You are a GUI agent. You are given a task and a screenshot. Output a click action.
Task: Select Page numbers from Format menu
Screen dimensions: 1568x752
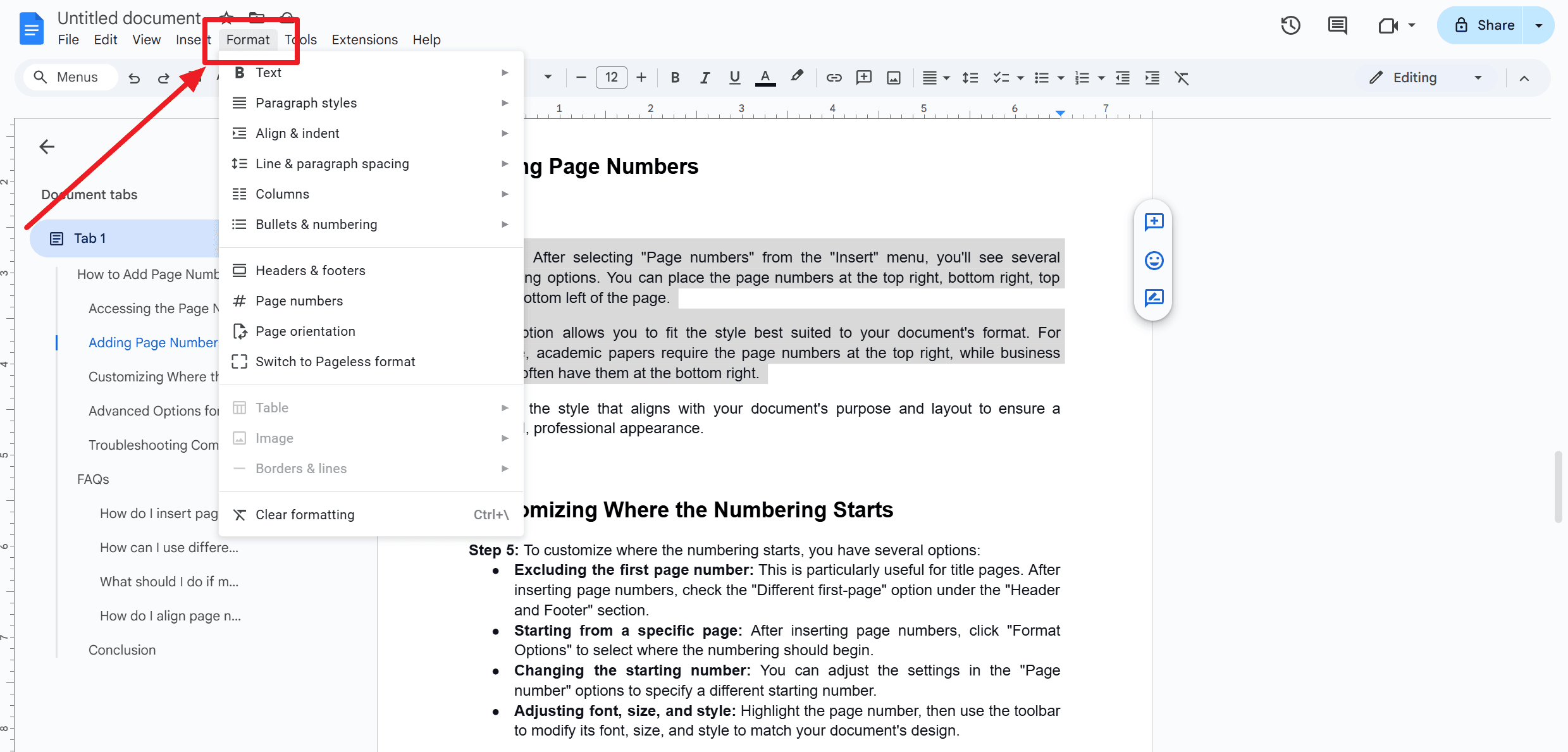pos(299,300)
